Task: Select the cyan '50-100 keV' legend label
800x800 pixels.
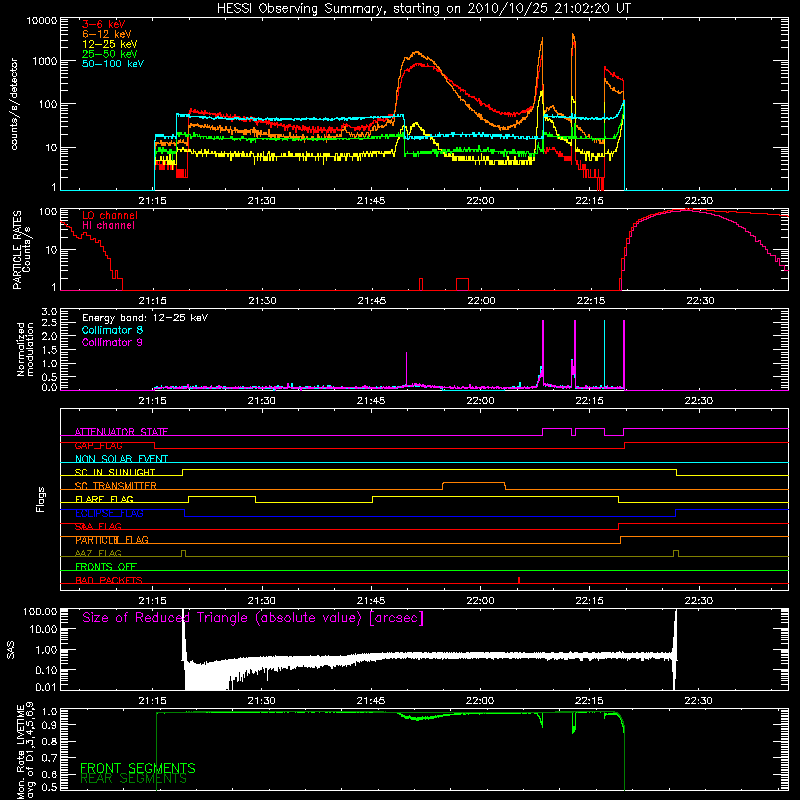Action: (x=112, y=64)
